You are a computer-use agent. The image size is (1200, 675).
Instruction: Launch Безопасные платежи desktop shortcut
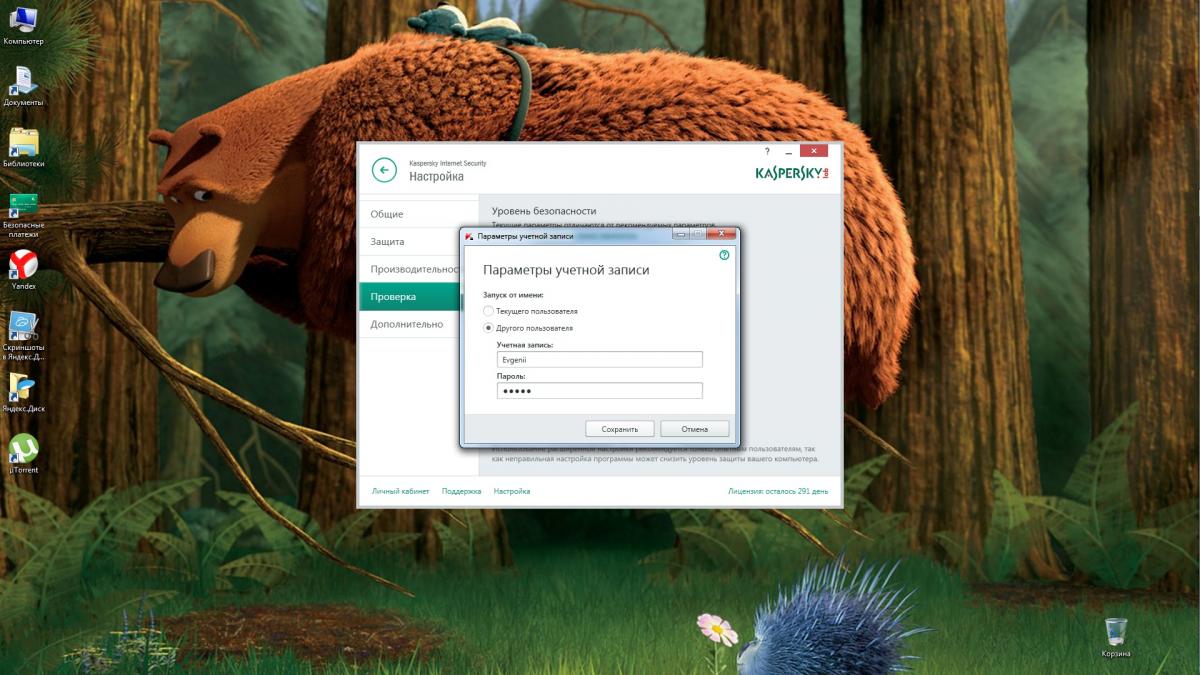(x=23, y=213)
